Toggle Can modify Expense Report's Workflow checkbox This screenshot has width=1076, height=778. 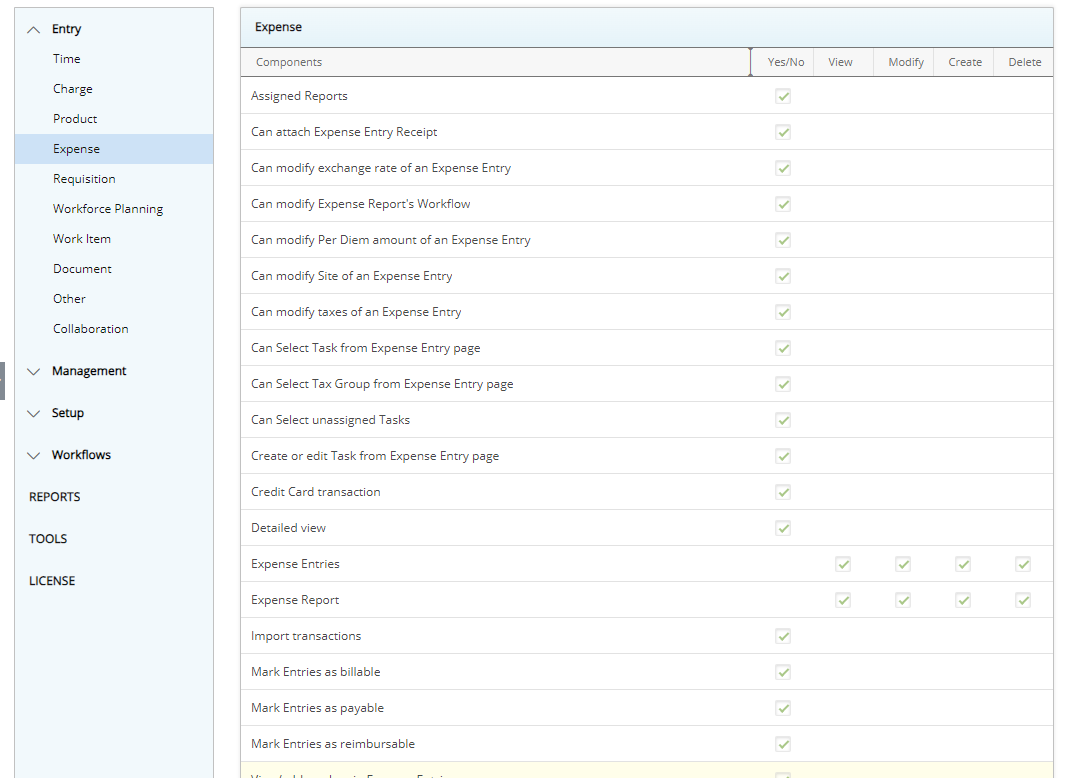(x=783, y=204)
